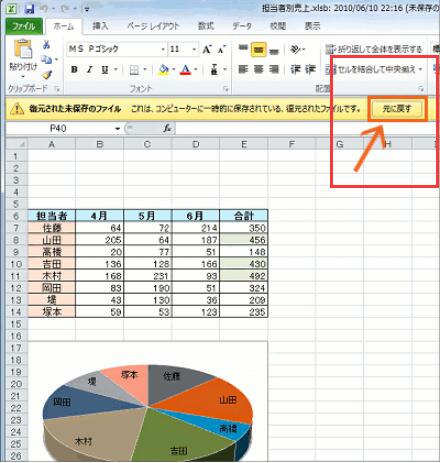Screen dimensions: 440x463
Task: Toggle Underline formatting
Action: [105, 70]
